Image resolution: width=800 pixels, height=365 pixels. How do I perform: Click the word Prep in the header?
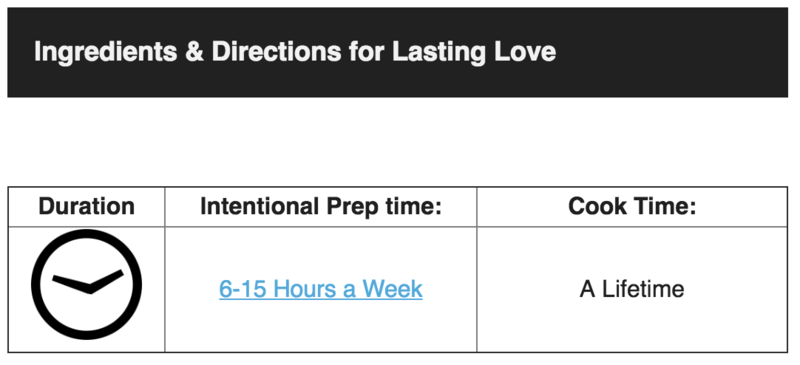(341, 207)
